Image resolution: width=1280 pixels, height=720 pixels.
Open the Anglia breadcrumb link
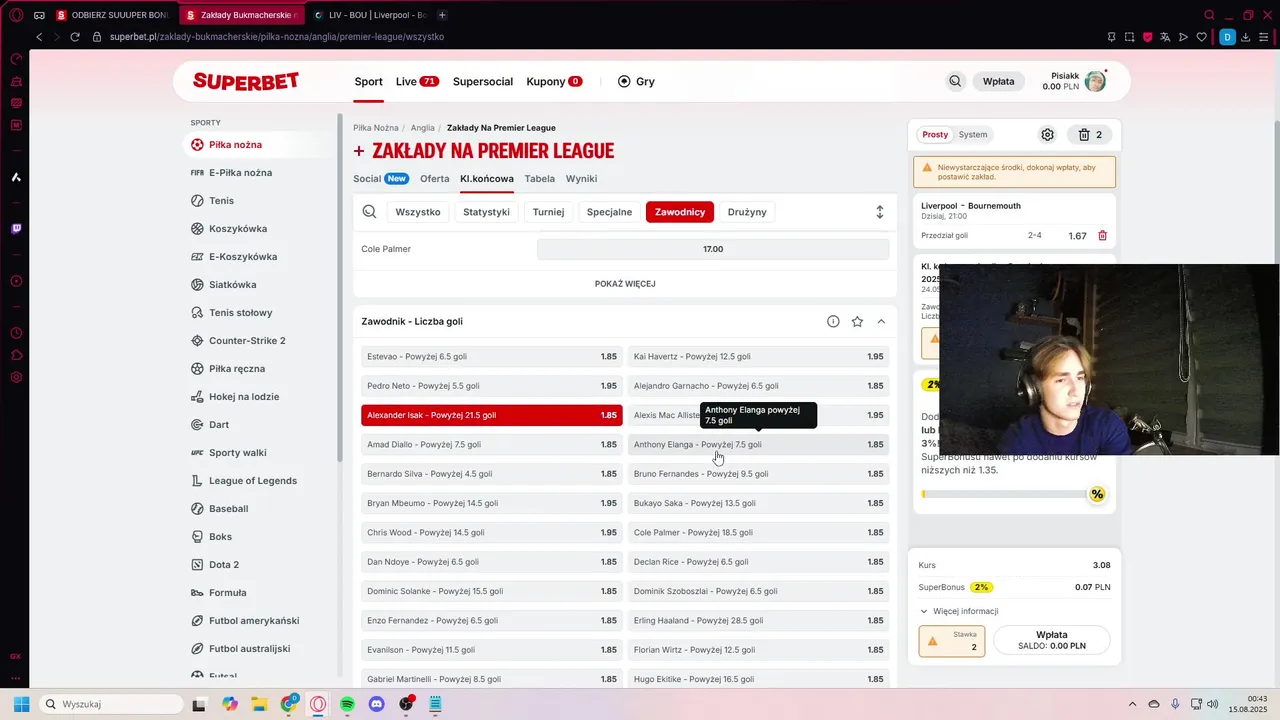click(422, 128)
